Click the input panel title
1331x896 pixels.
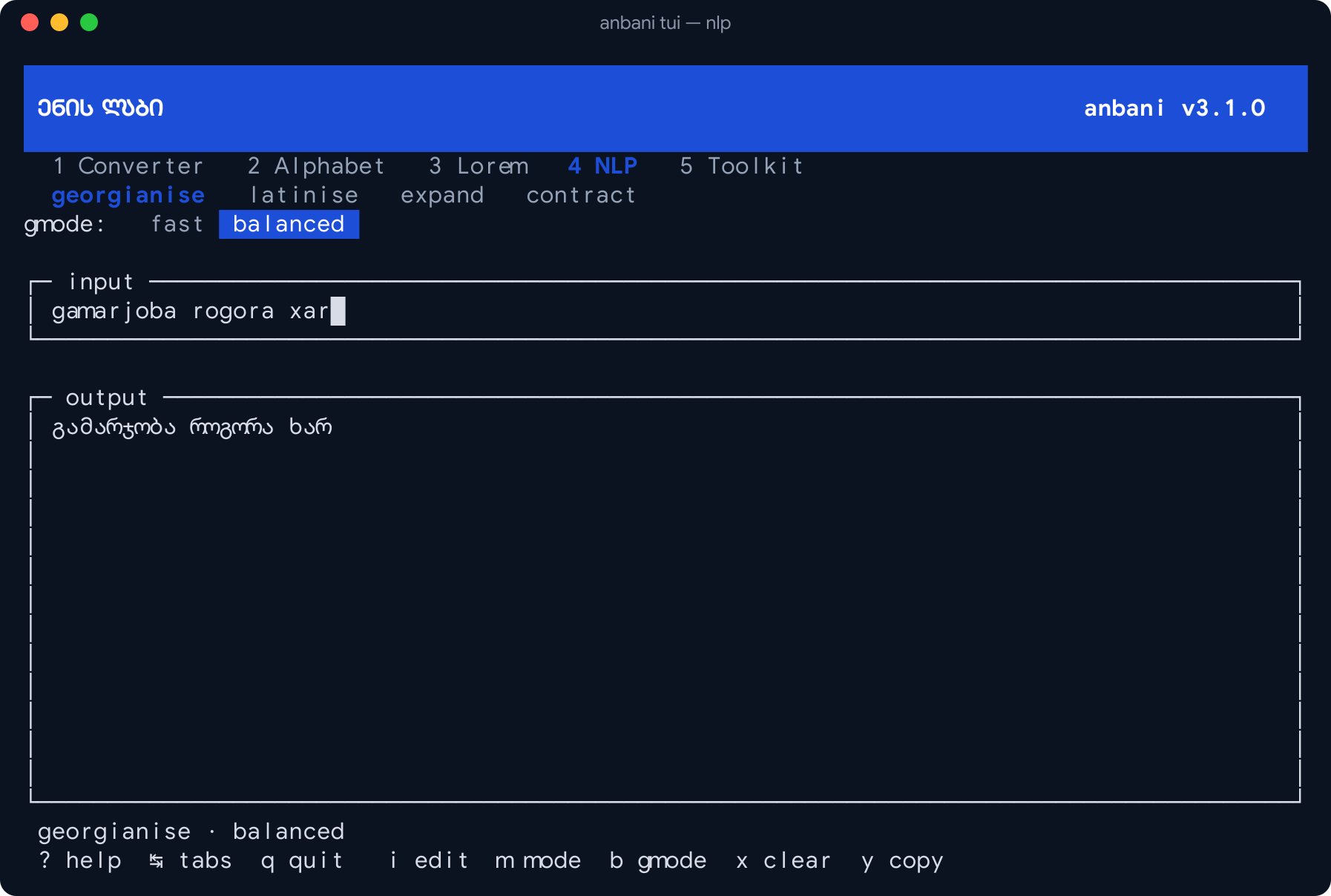101,282
